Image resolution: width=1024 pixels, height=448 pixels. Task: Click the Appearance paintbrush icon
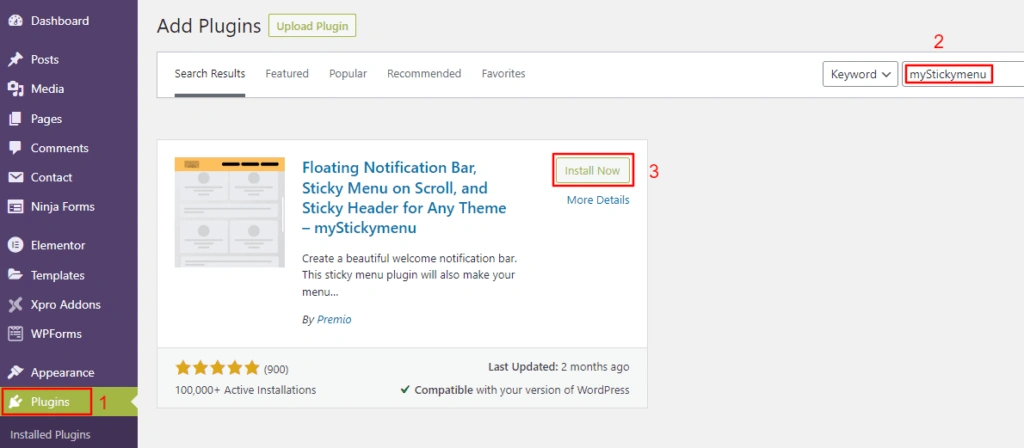coord(15,372)
